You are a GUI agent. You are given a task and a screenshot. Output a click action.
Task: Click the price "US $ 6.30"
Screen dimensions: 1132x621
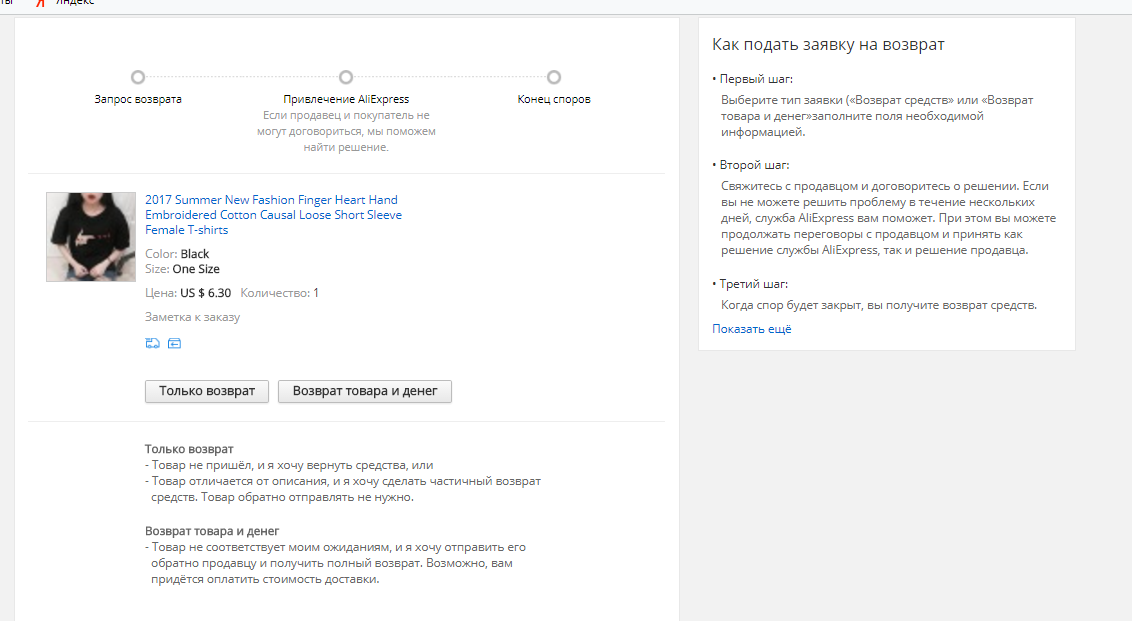tap(205, 293)
